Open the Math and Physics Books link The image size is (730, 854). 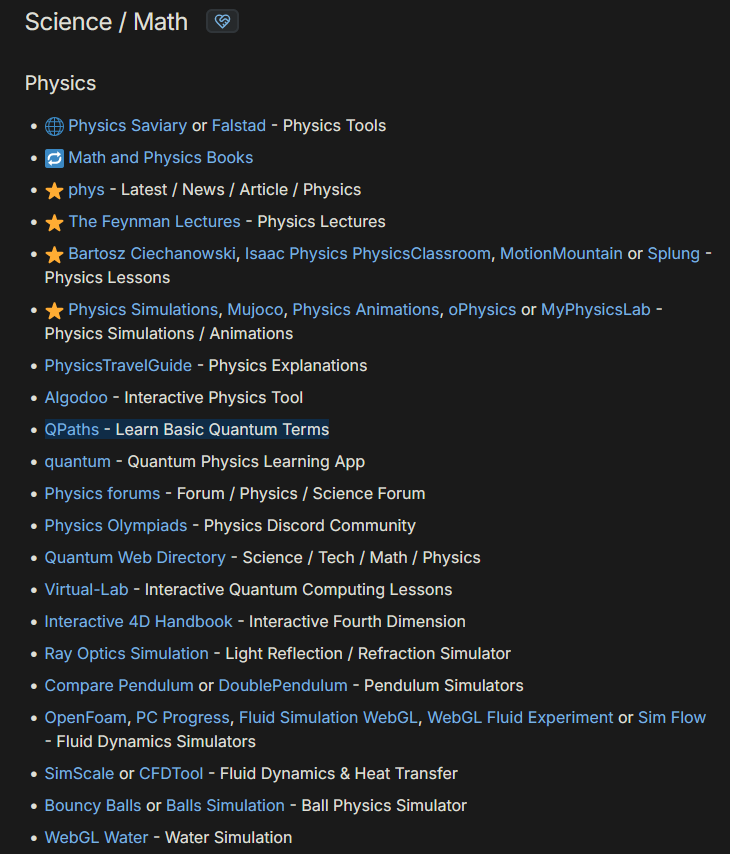click(160, 157)
